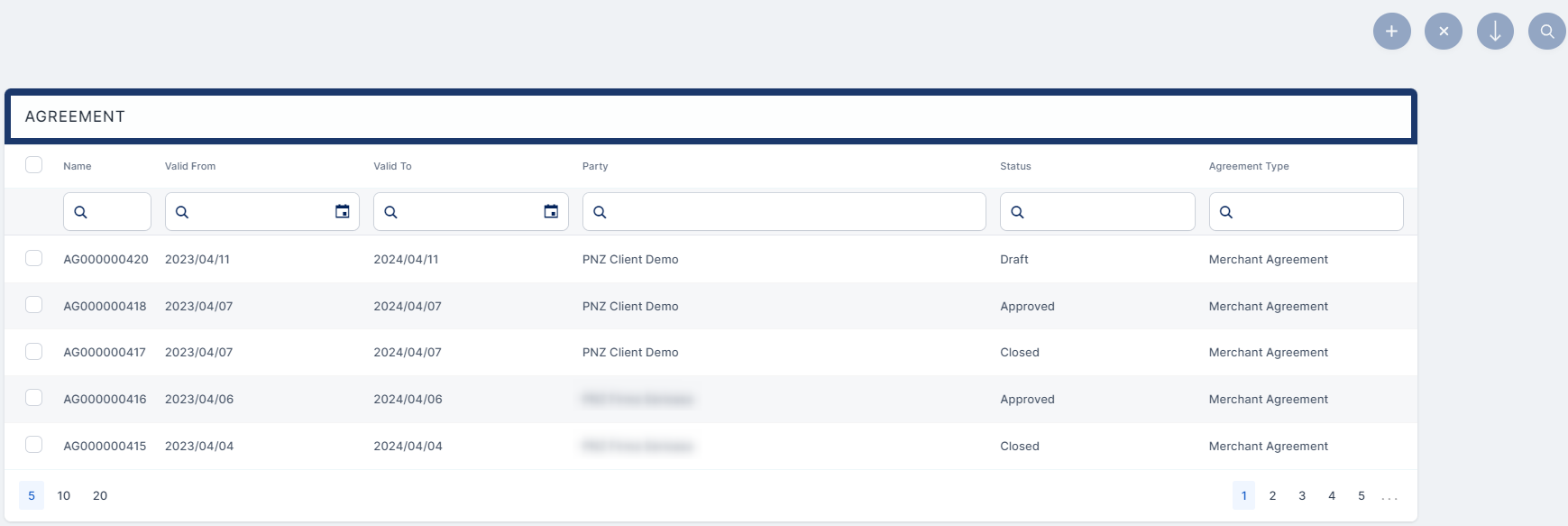Sort by the Valid From column header
This screenshot has height=526, width=1568.
(x=190, y=166)
